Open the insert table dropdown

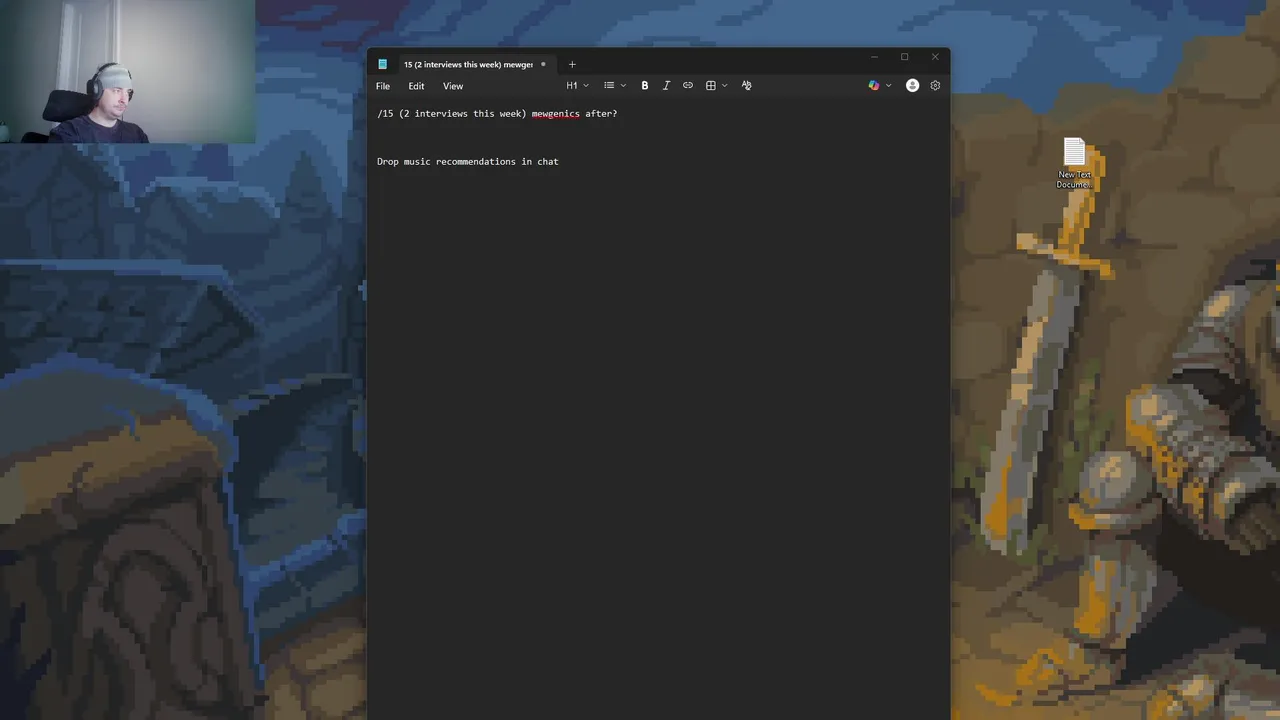tap(716, 86)
